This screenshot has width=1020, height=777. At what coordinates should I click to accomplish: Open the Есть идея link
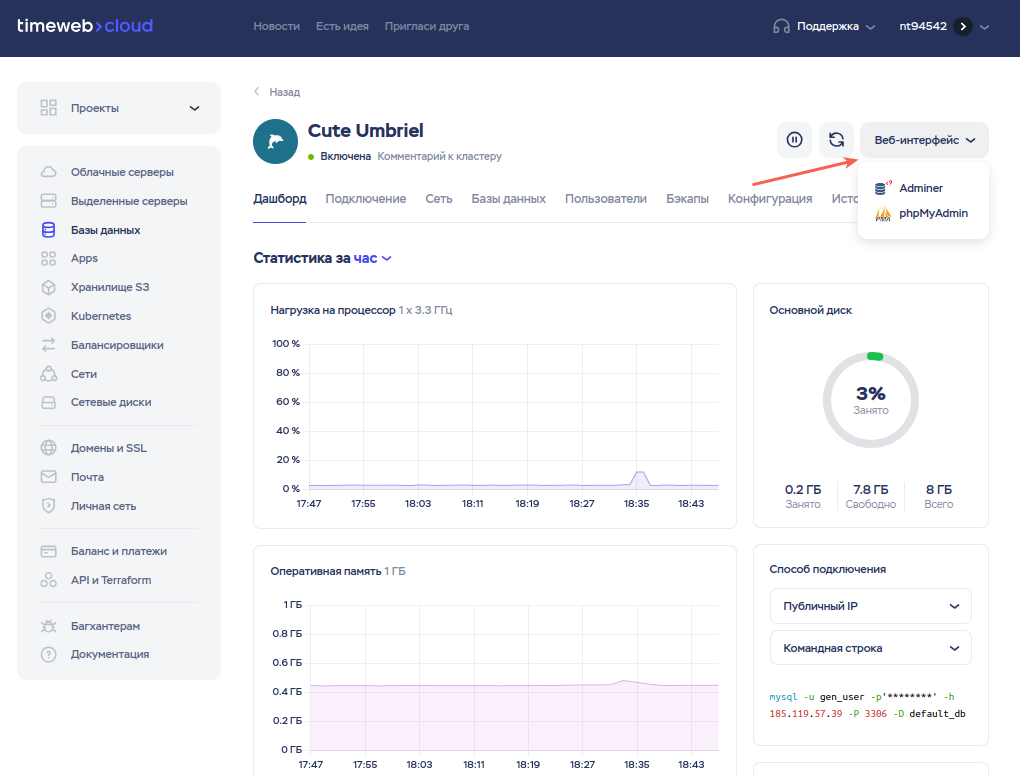[x=342, y=26]
